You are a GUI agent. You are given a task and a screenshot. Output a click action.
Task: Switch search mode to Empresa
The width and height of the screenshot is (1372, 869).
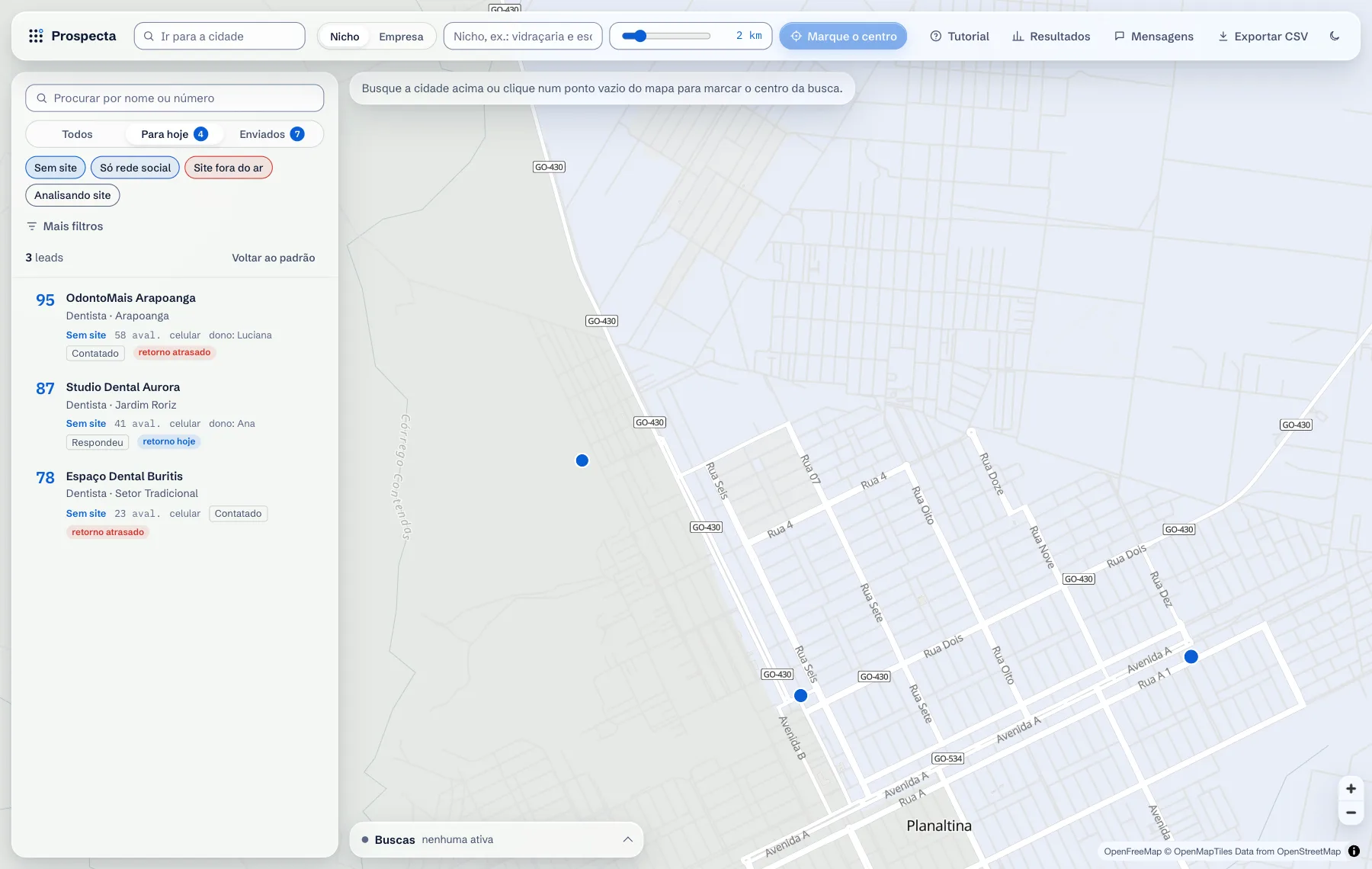click(x=401, y=36)
